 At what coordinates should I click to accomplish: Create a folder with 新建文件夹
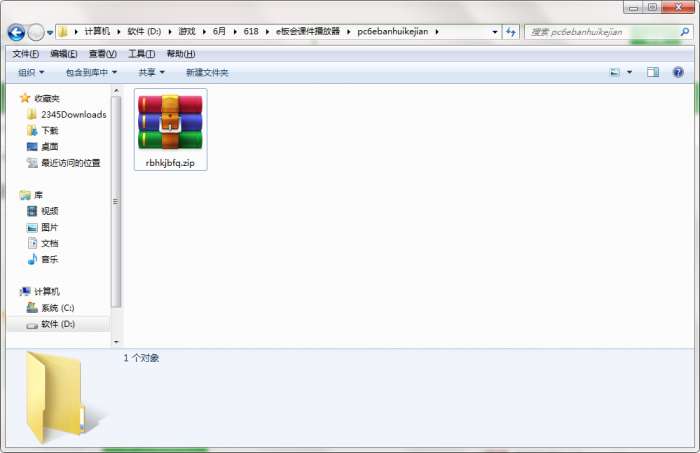point(207,72)
